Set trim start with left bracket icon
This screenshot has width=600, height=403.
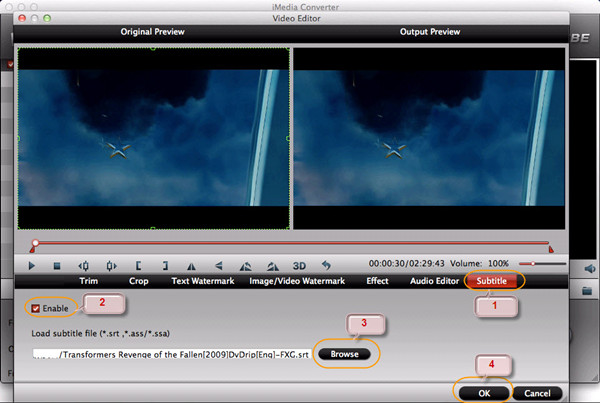point(138,265)
